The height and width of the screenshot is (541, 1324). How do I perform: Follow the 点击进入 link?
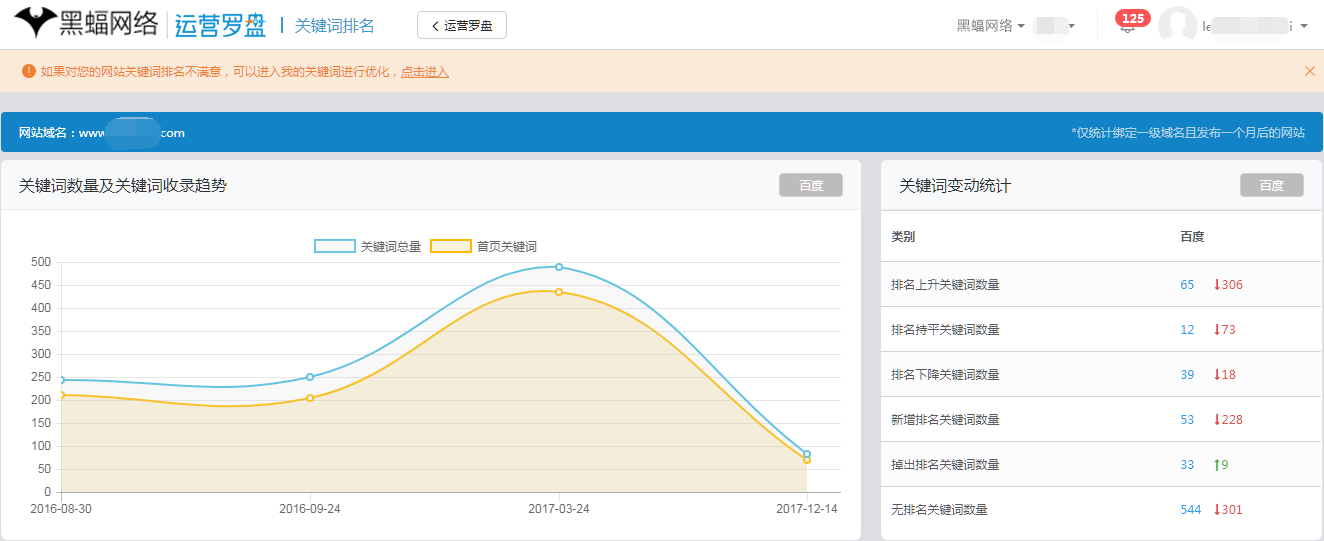[425, 72]
